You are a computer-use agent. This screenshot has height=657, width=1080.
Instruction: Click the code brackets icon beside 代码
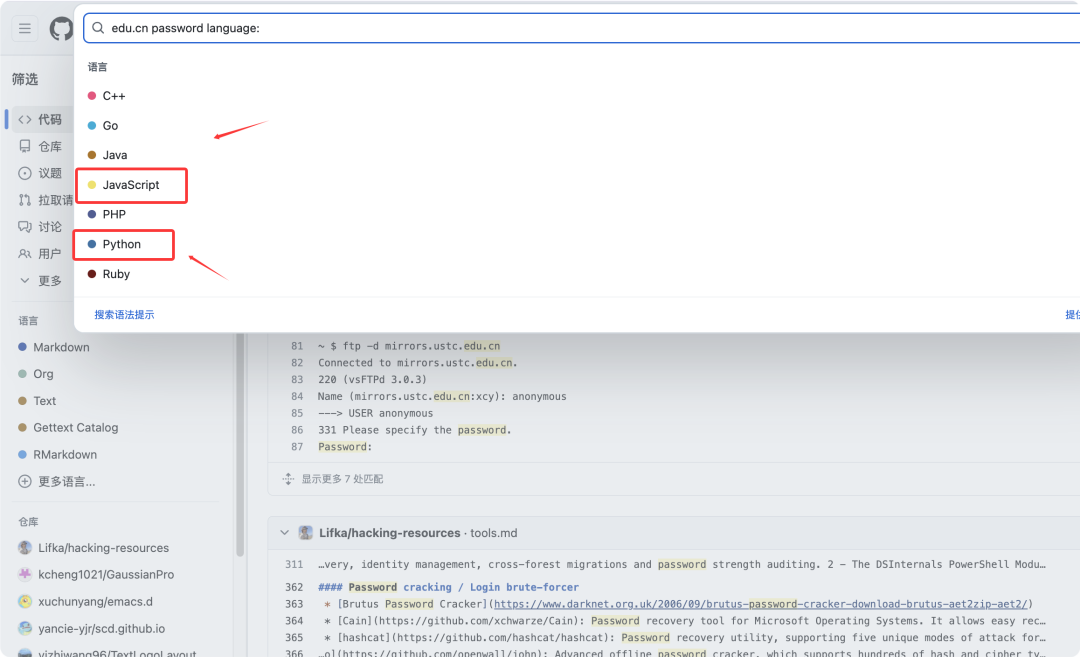tap(25, 119)
